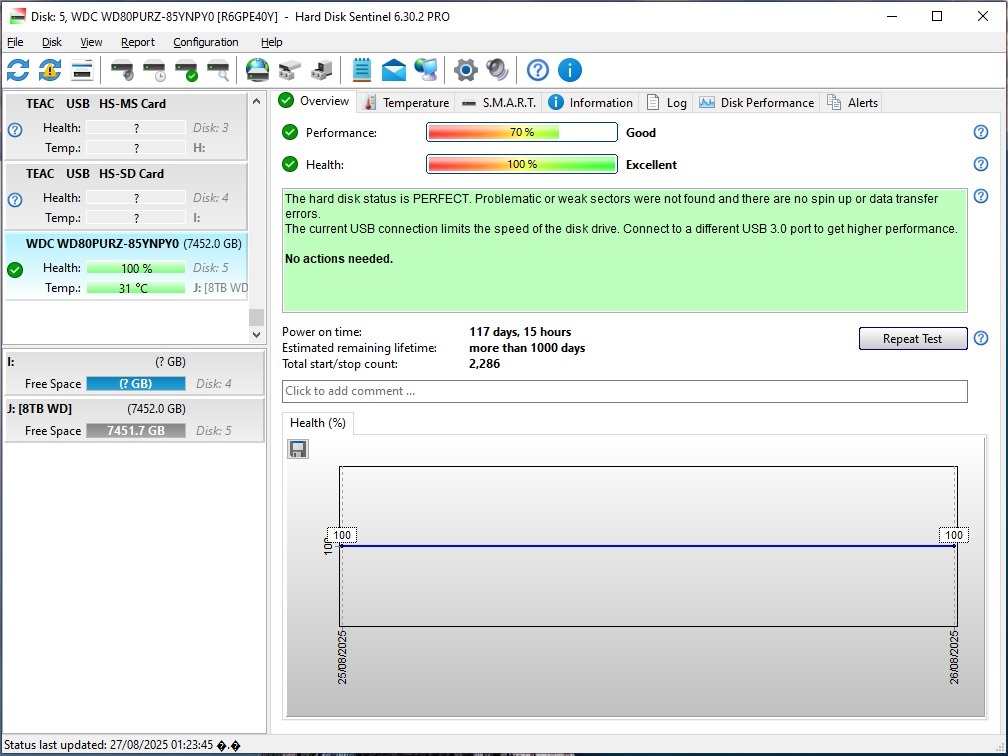Screen dimensions: 1008x756
Task: Click the help icon next to status description
Action: coord(981,196)
